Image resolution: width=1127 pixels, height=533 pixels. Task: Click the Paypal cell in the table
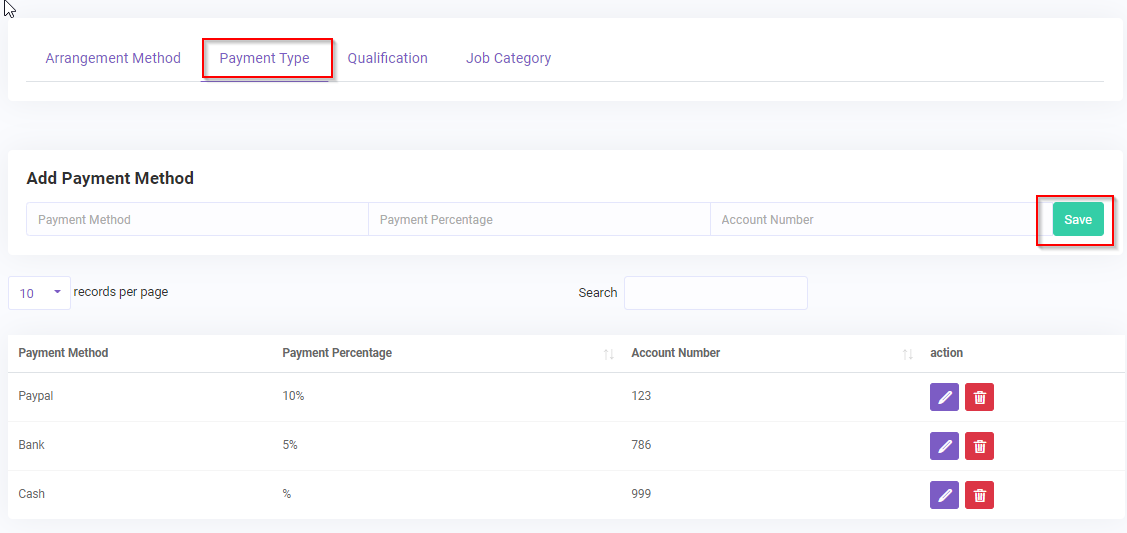(36, 396)
